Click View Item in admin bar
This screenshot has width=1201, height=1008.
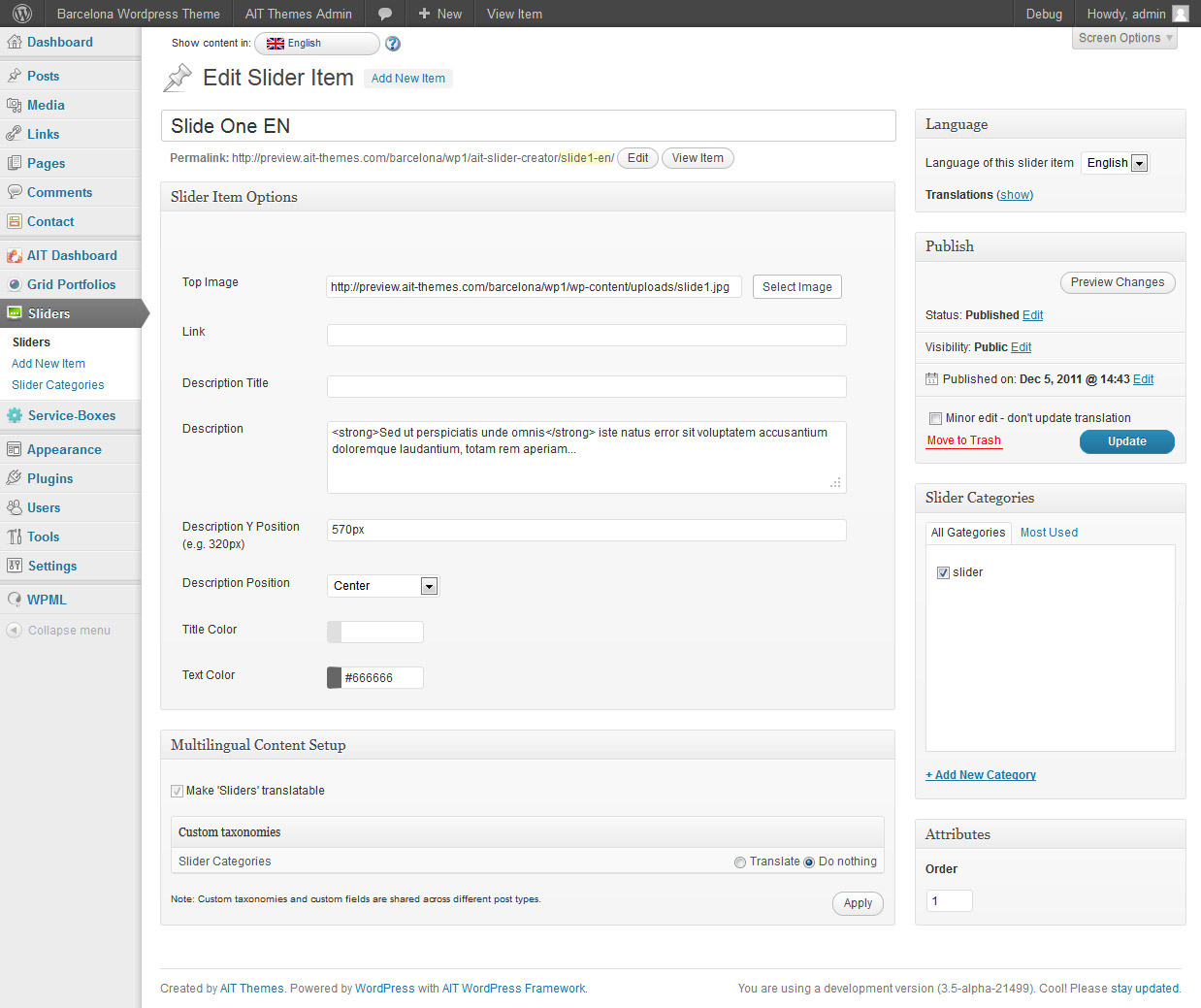coord(514,14)
